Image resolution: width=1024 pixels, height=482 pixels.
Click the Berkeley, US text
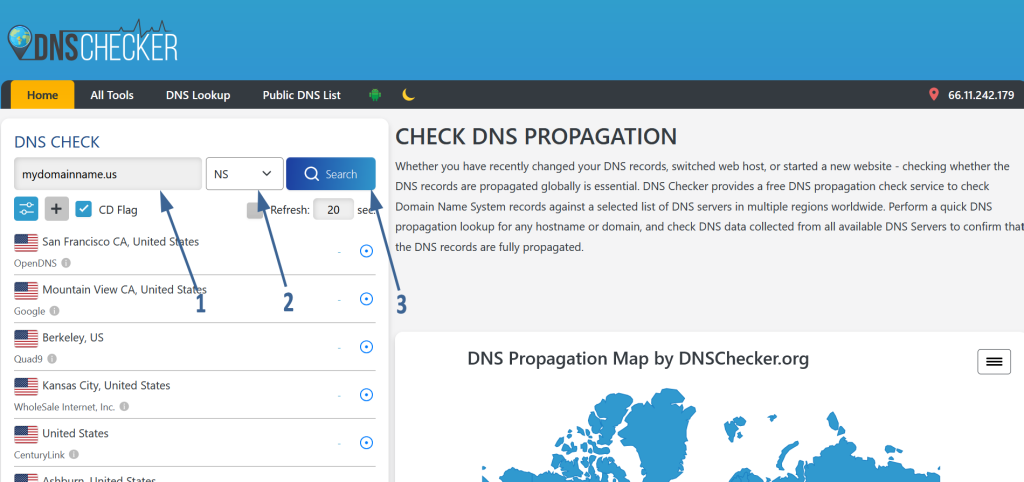72,338
